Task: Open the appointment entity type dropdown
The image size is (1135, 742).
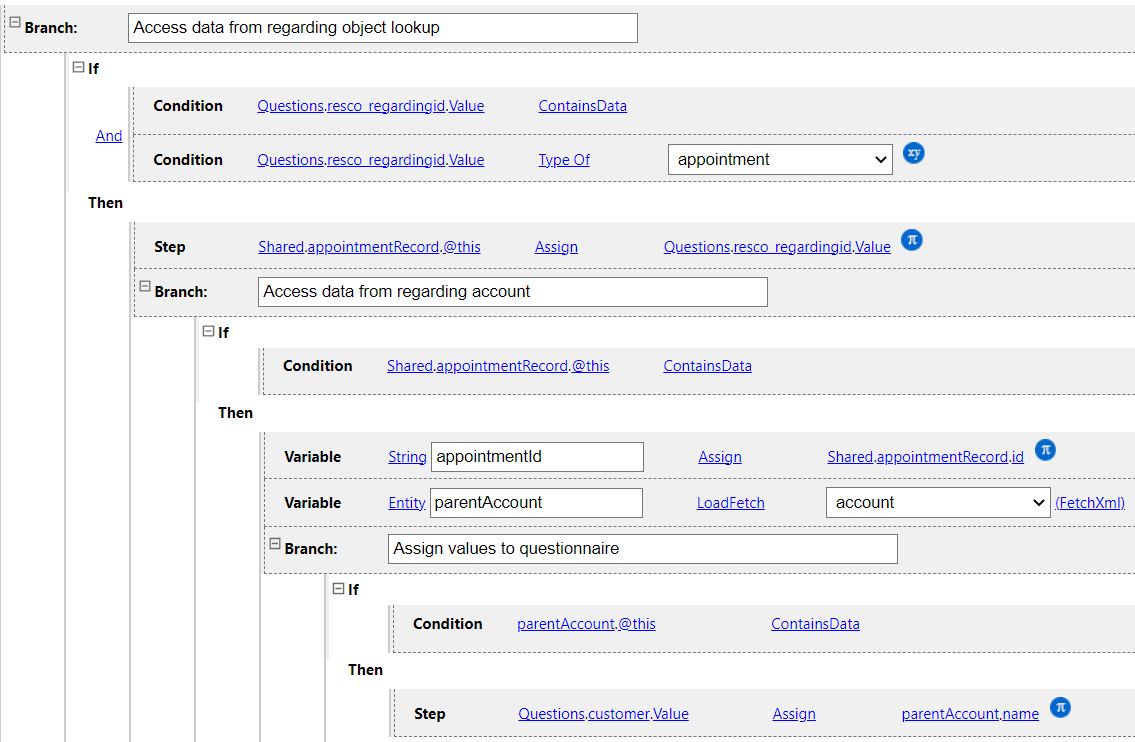Action: (780, 160)
